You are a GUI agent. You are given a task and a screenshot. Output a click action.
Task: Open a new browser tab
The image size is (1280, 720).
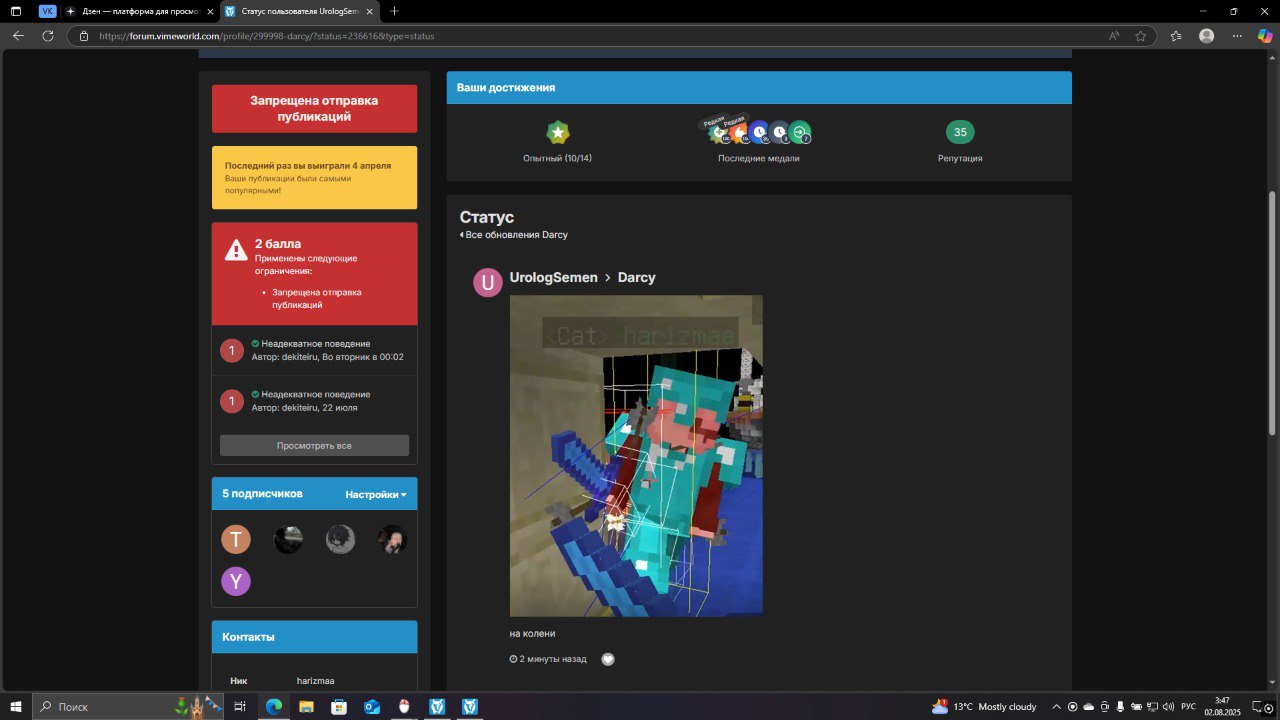394,11
